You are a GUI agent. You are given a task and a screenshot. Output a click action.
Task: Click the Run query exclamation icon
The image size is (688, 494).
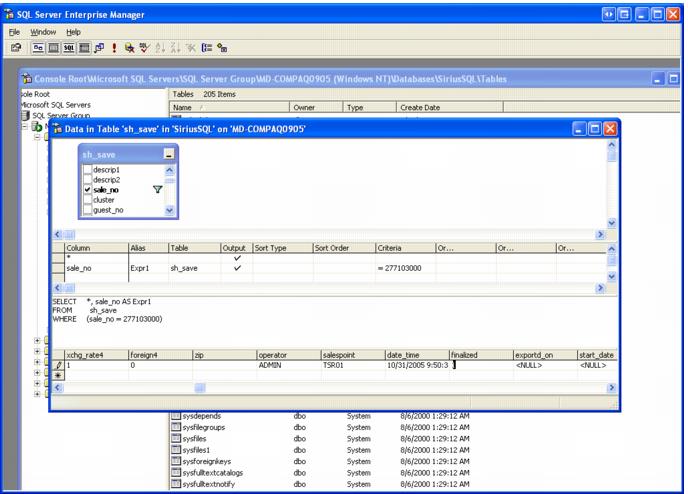click(x=115, y=47)
